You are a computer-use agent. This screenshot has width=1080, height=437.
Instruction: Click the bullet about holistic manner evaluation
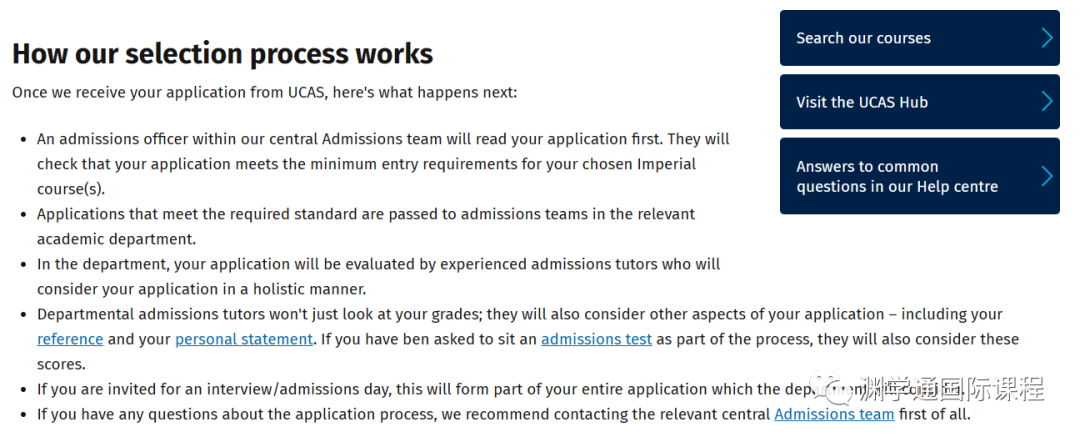click(x=379, y=276)
